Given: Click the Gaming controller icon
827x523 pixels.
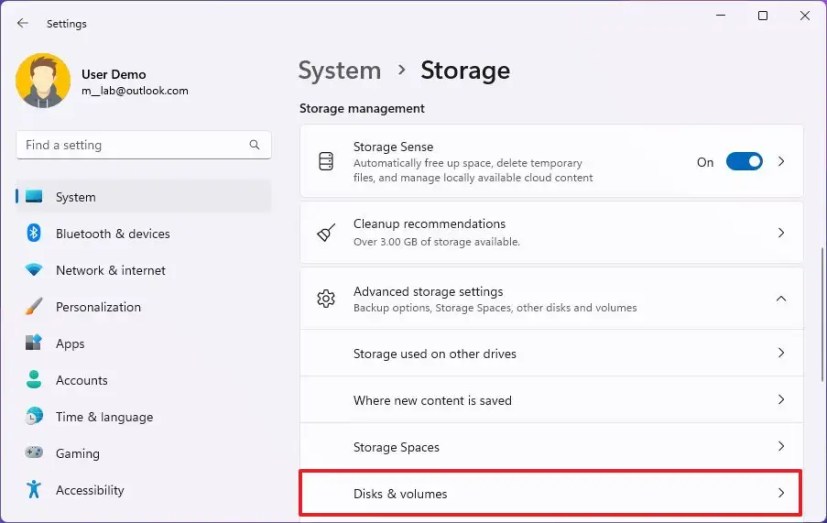Looking at the screenshot, I should (34, 452).
